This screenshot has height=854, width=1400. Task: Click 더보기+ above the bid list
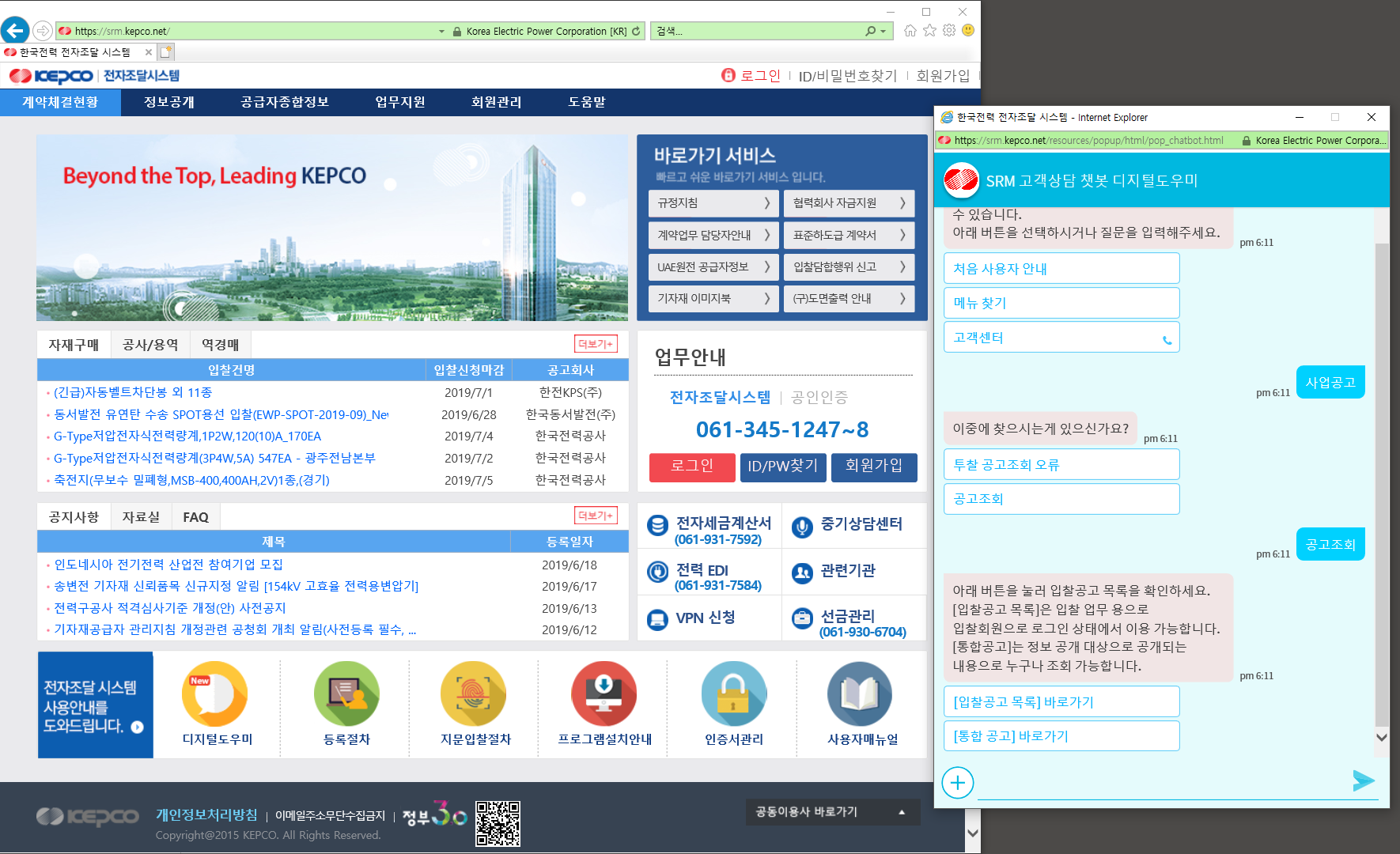596,344
